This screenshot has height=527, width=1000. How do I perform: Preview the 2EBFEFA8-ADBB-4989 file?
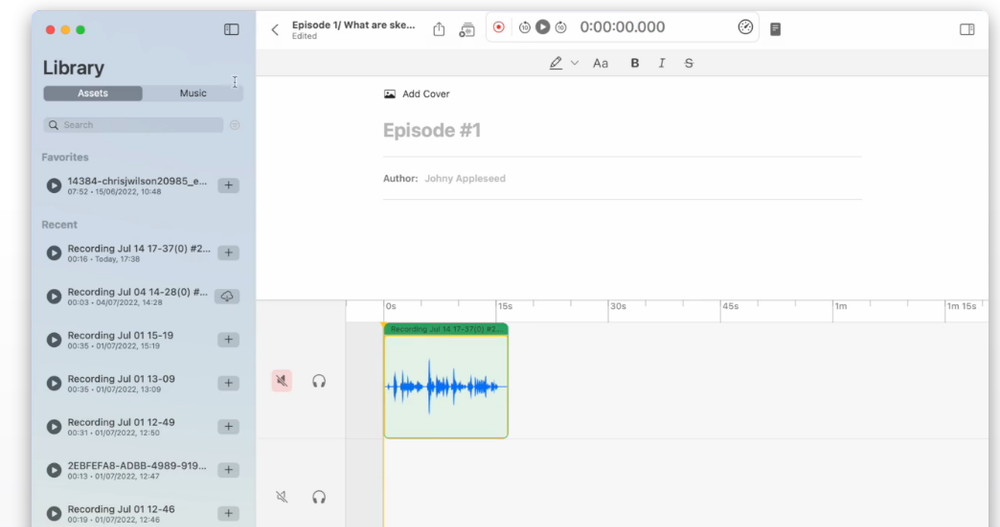(54, 470)
